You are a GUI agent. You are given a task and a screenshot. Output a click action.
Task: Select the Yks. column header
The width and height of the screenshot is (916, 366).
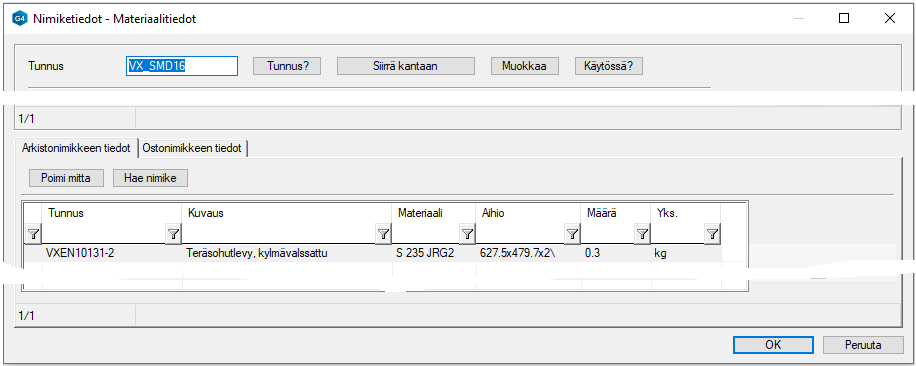(x=685, y=214)
